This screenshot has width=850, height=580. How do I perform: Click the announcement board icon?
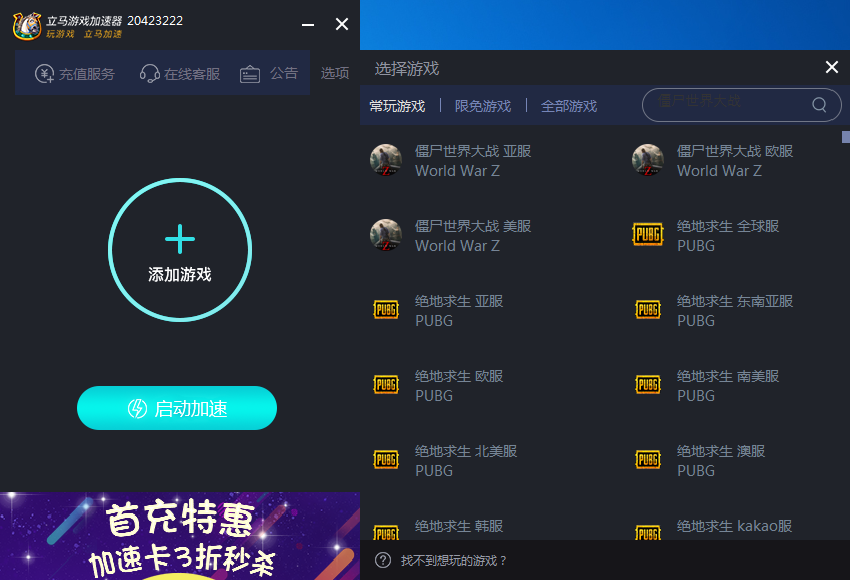[250, 74]
